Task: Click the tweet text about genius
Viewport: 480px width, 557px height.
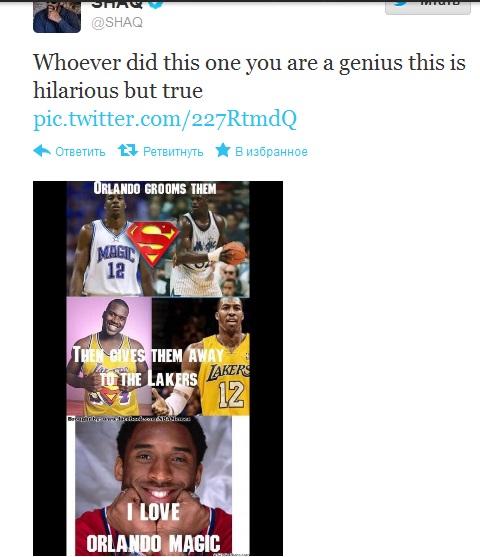Action: click(x=249, y=77)
